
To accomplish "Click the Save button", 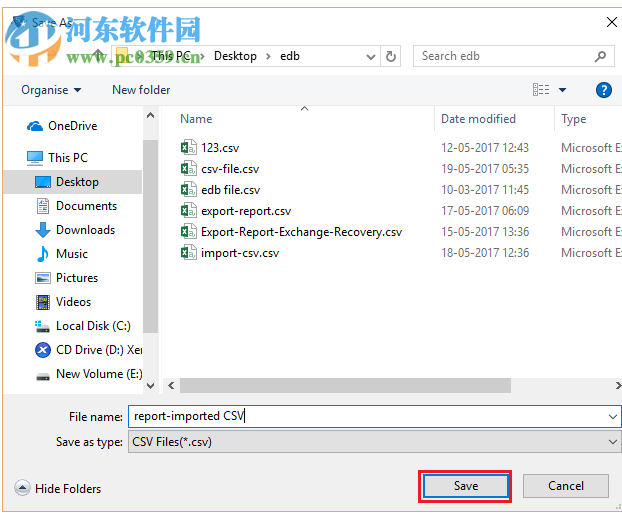I will tap(465, 486).
